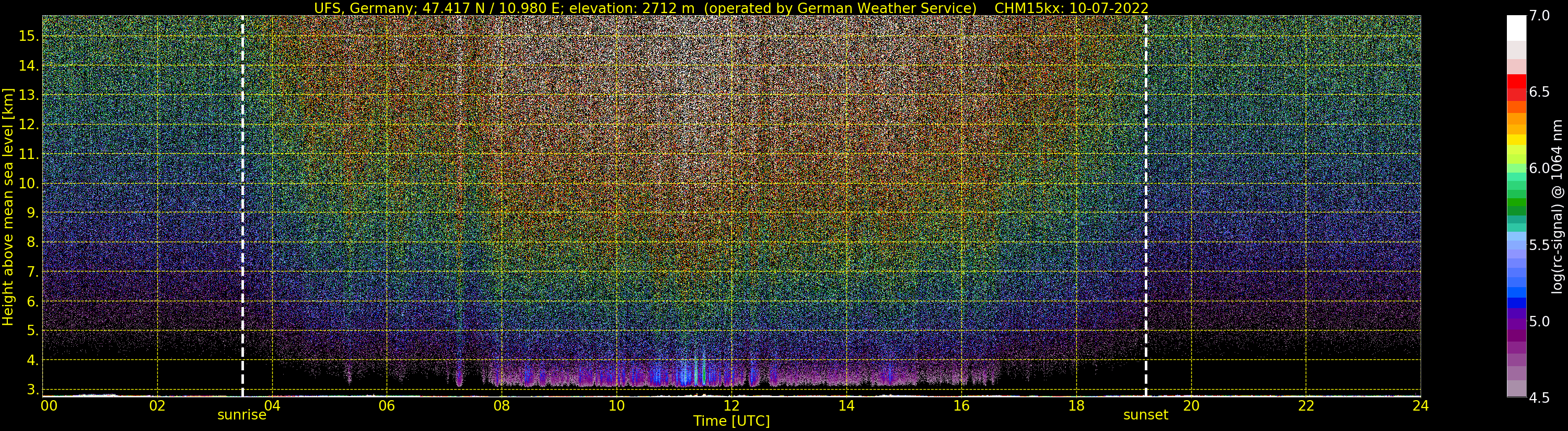This screenshot has width=1568, height=431.
Task: Click the time axis tick '10'
Action: (616, 406)
